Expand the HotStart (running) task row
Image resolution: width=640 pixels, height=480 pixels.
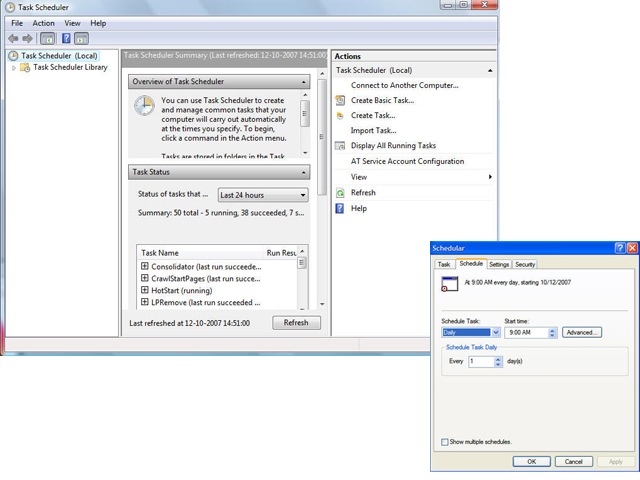tap(144, 290)
